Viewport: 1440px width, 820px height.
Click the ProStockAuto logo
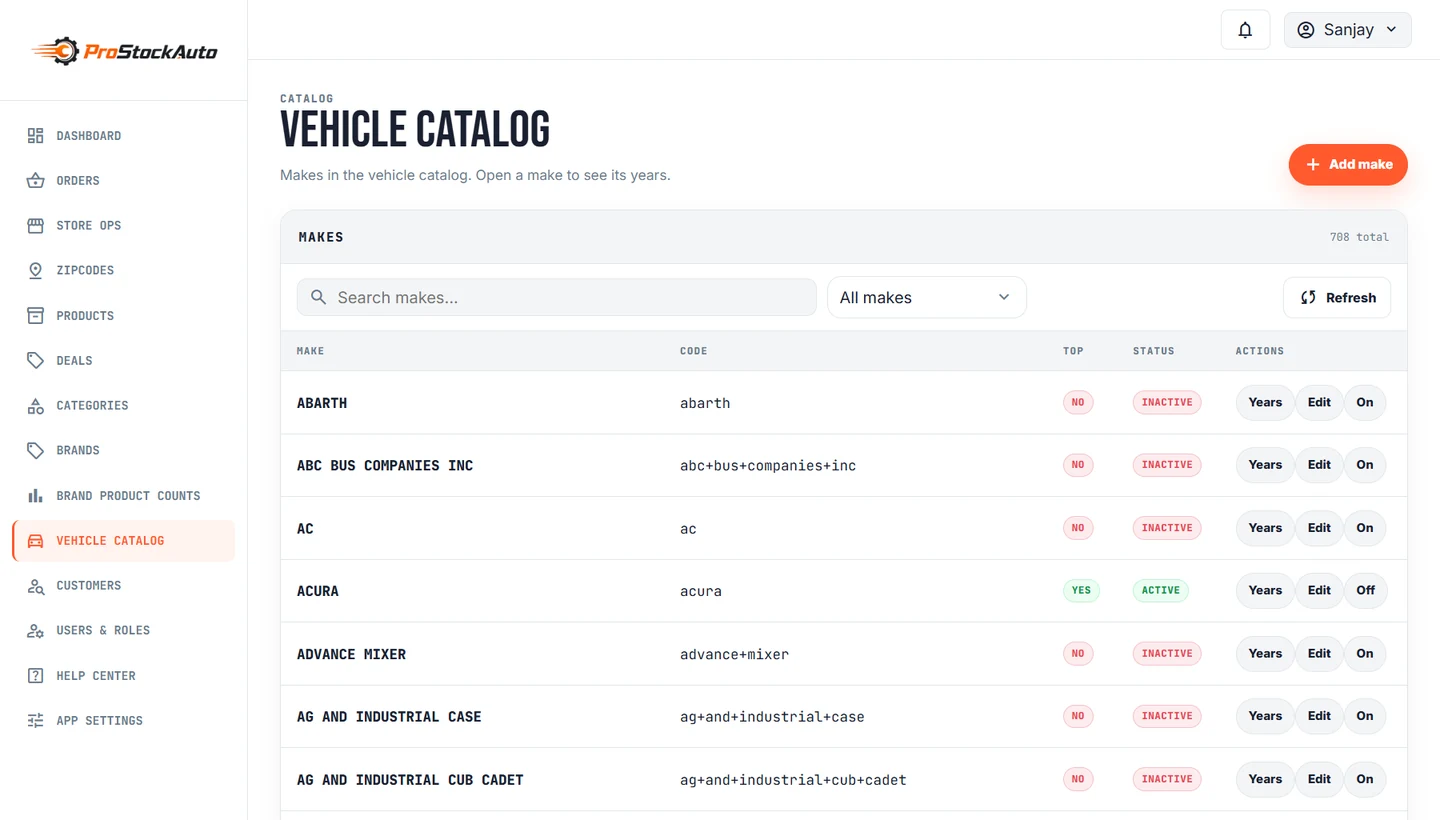point(124,50)
